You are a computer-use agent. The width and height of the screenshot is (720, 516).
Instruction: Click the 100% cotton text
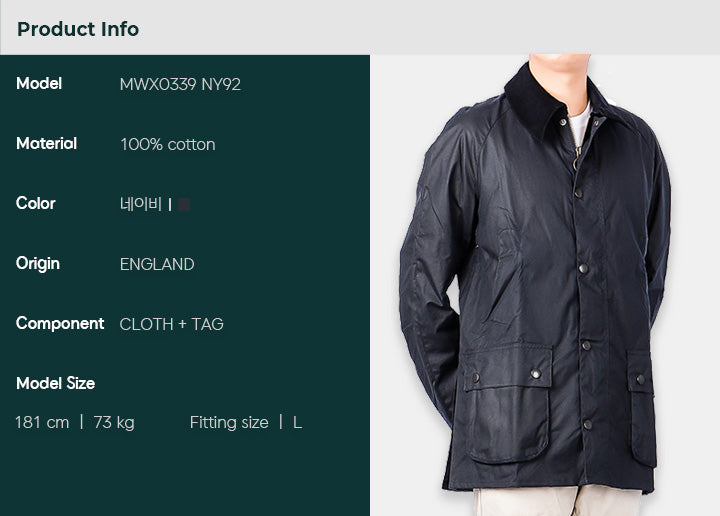(x=168, y=144)
